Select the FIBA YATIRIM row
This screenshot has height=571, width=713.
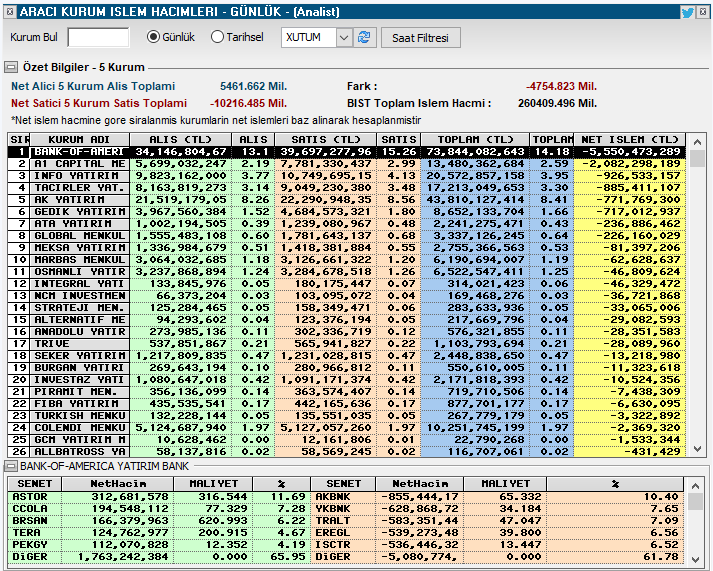[x=346, y=404]
